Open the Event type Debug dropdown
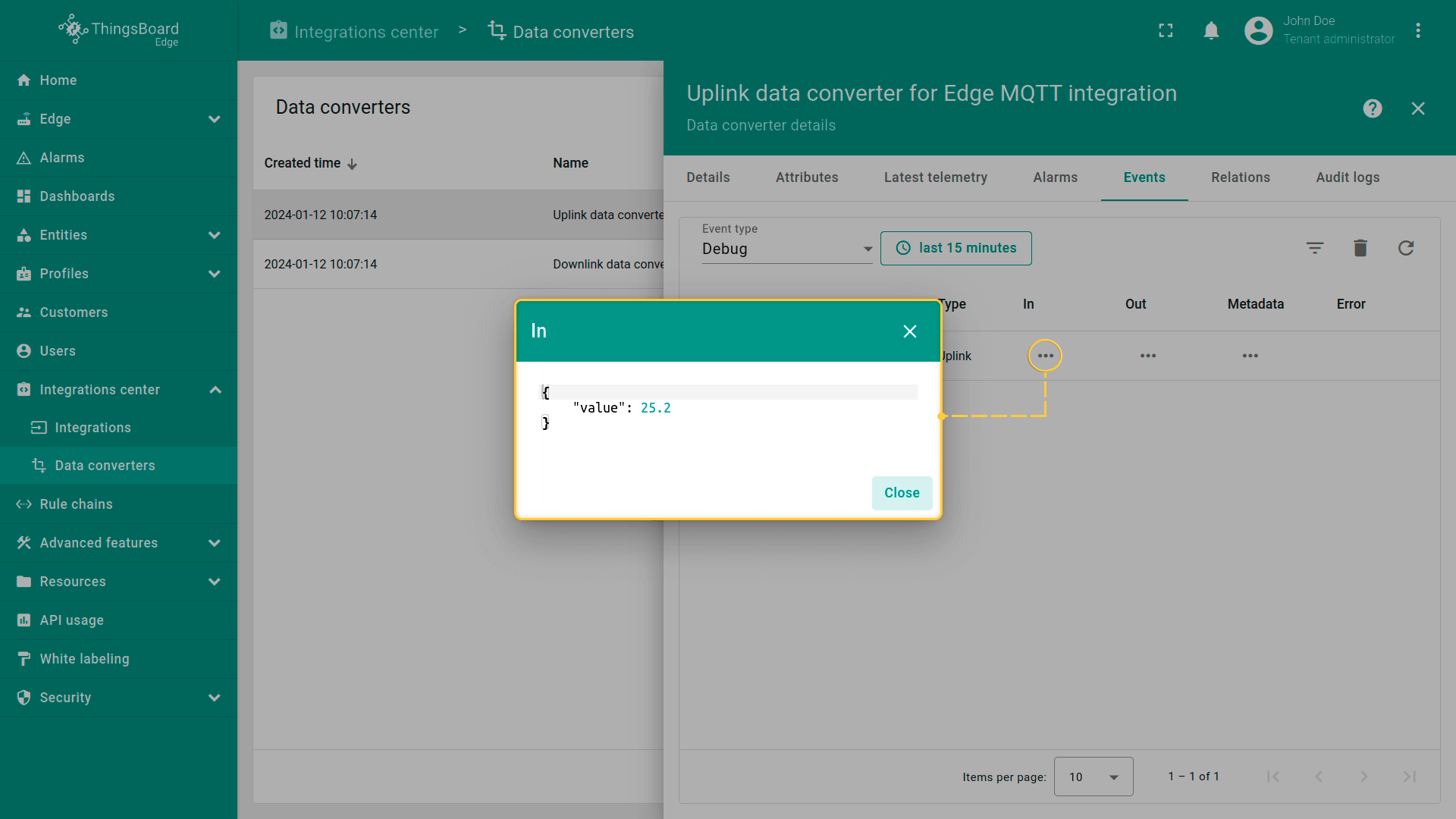 786,249
